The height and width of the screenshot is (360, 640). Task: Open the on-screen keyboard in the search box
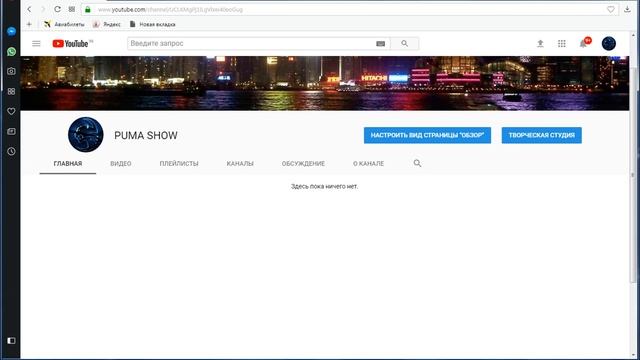click(380, 44)
